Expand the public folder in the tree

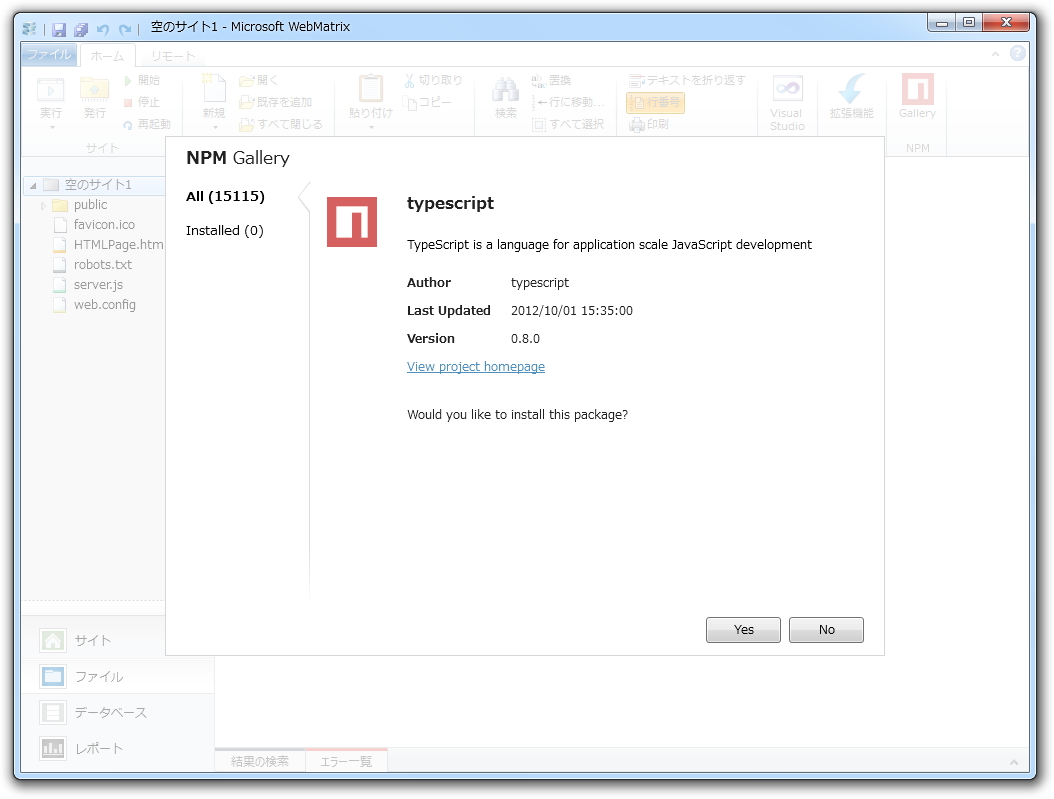(x=42, y=204)
